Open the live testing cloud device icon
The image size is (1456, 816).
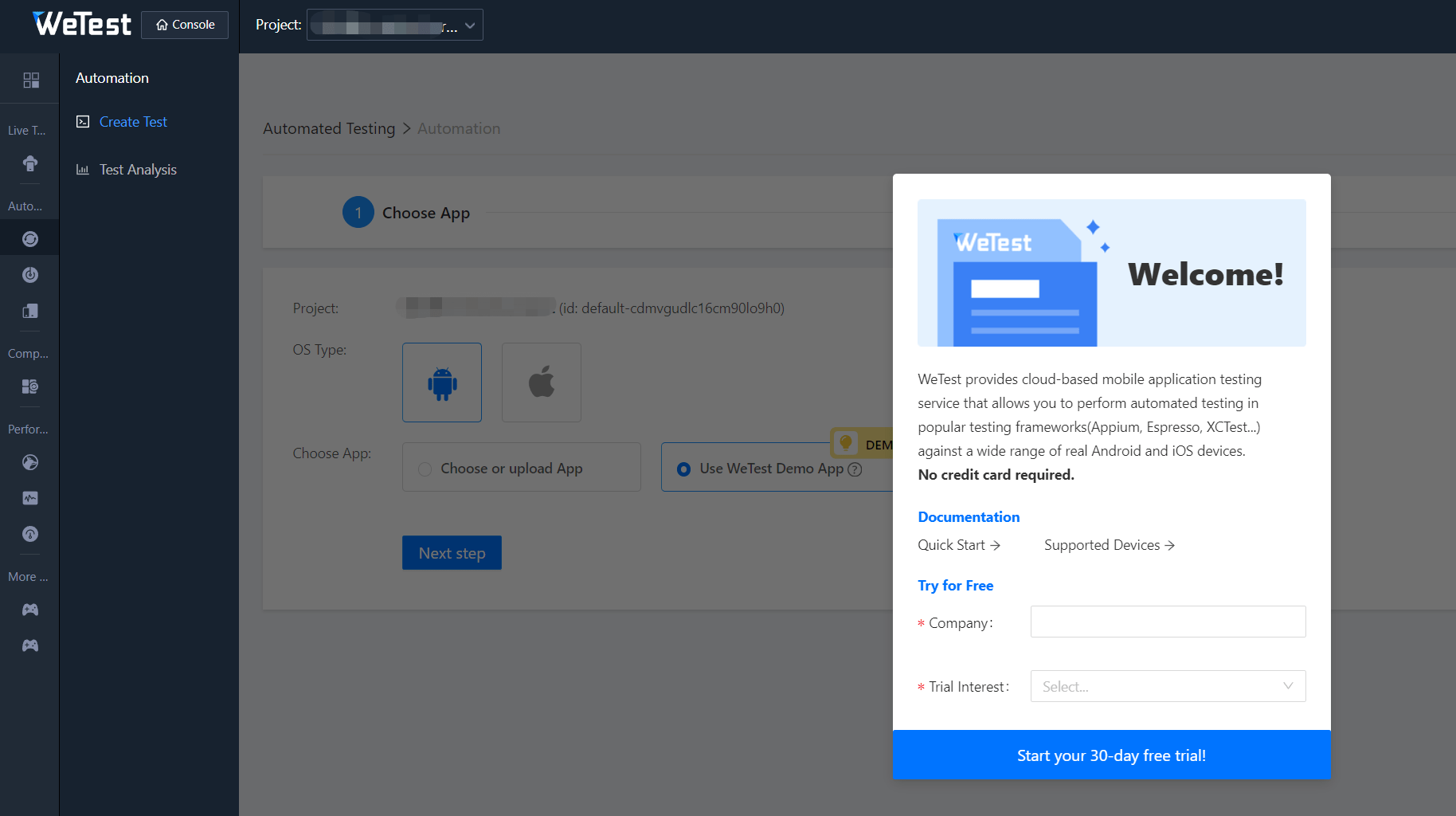30,163
